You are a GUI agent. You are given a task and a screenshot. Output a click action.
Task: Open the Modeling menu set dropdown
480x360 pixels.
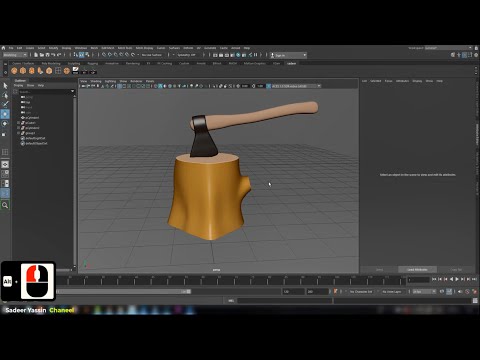[x=15, y=55]
